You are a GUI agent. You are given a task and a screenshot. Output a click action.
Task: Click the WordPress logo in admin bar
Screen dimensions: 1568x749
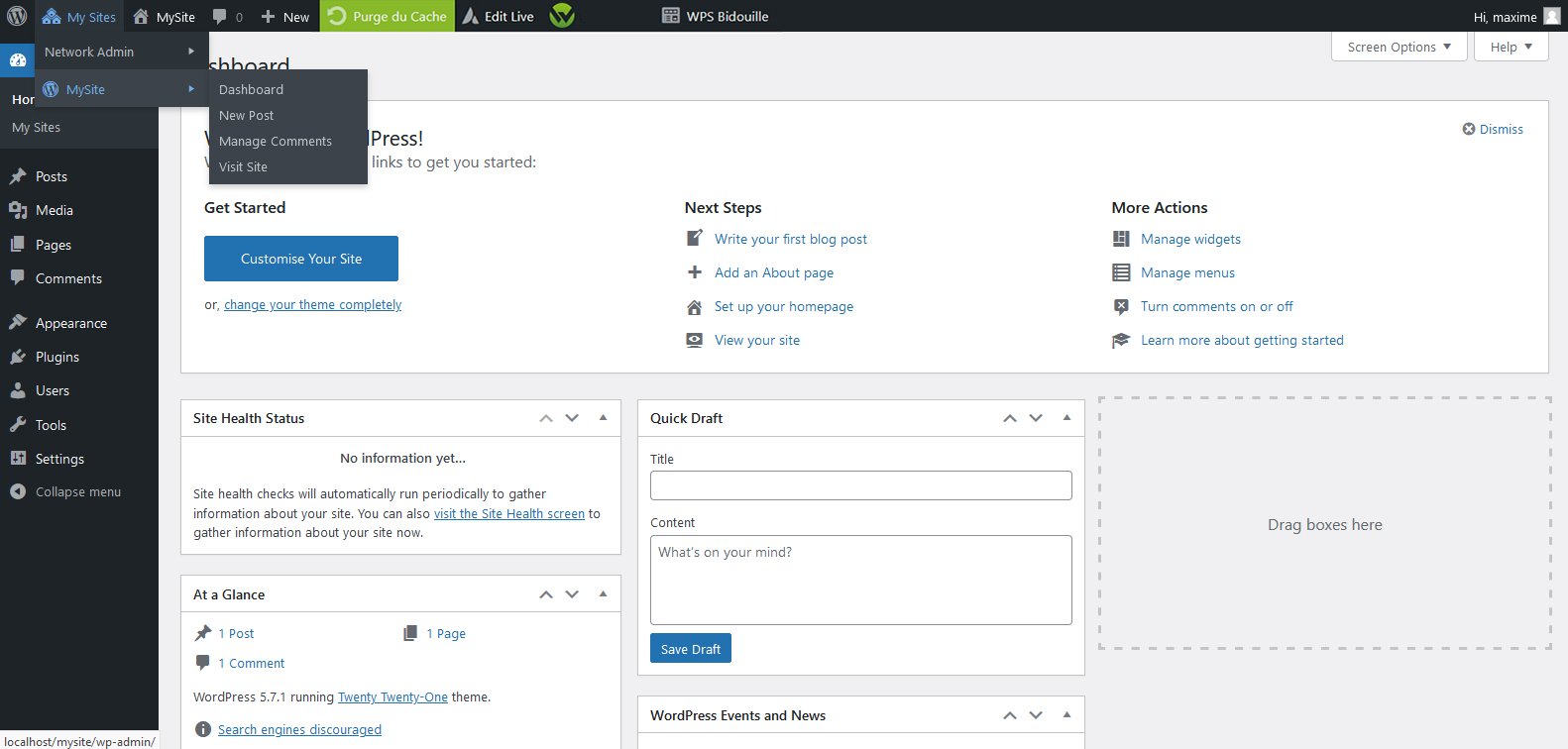click(17, 16)
